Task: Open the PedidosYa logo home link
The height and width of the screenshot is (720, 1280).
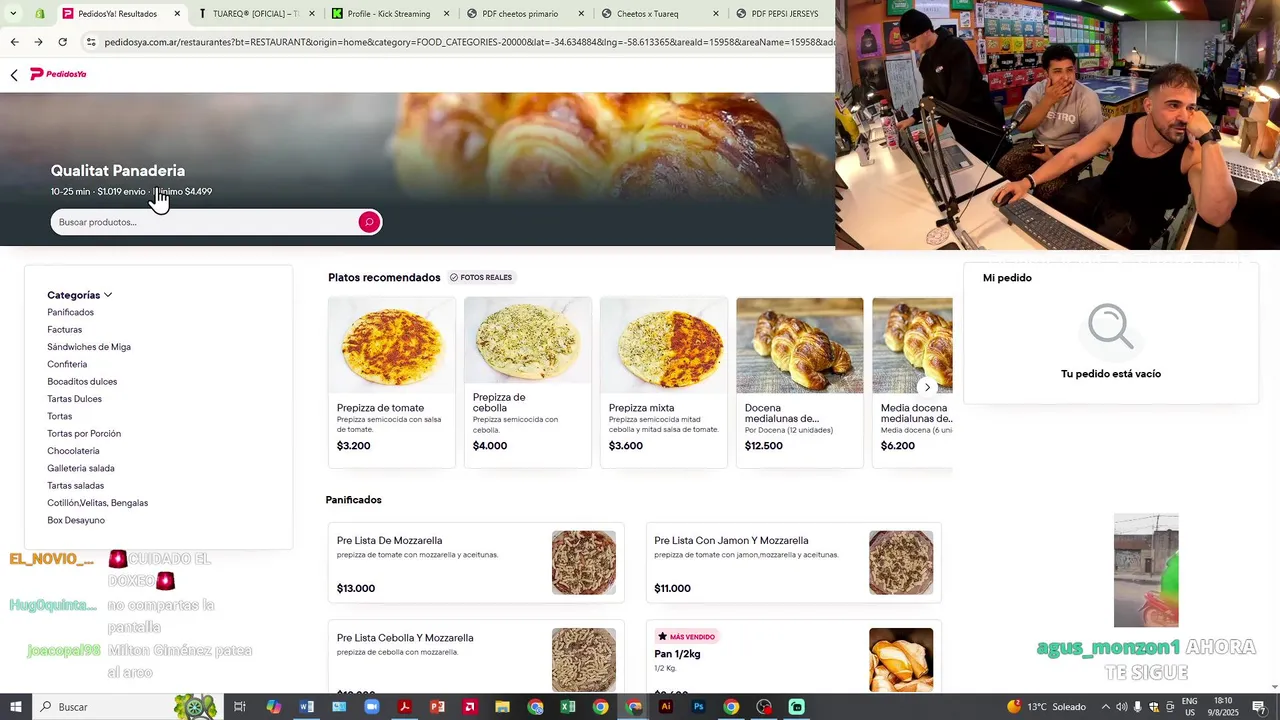Action: 58,74
